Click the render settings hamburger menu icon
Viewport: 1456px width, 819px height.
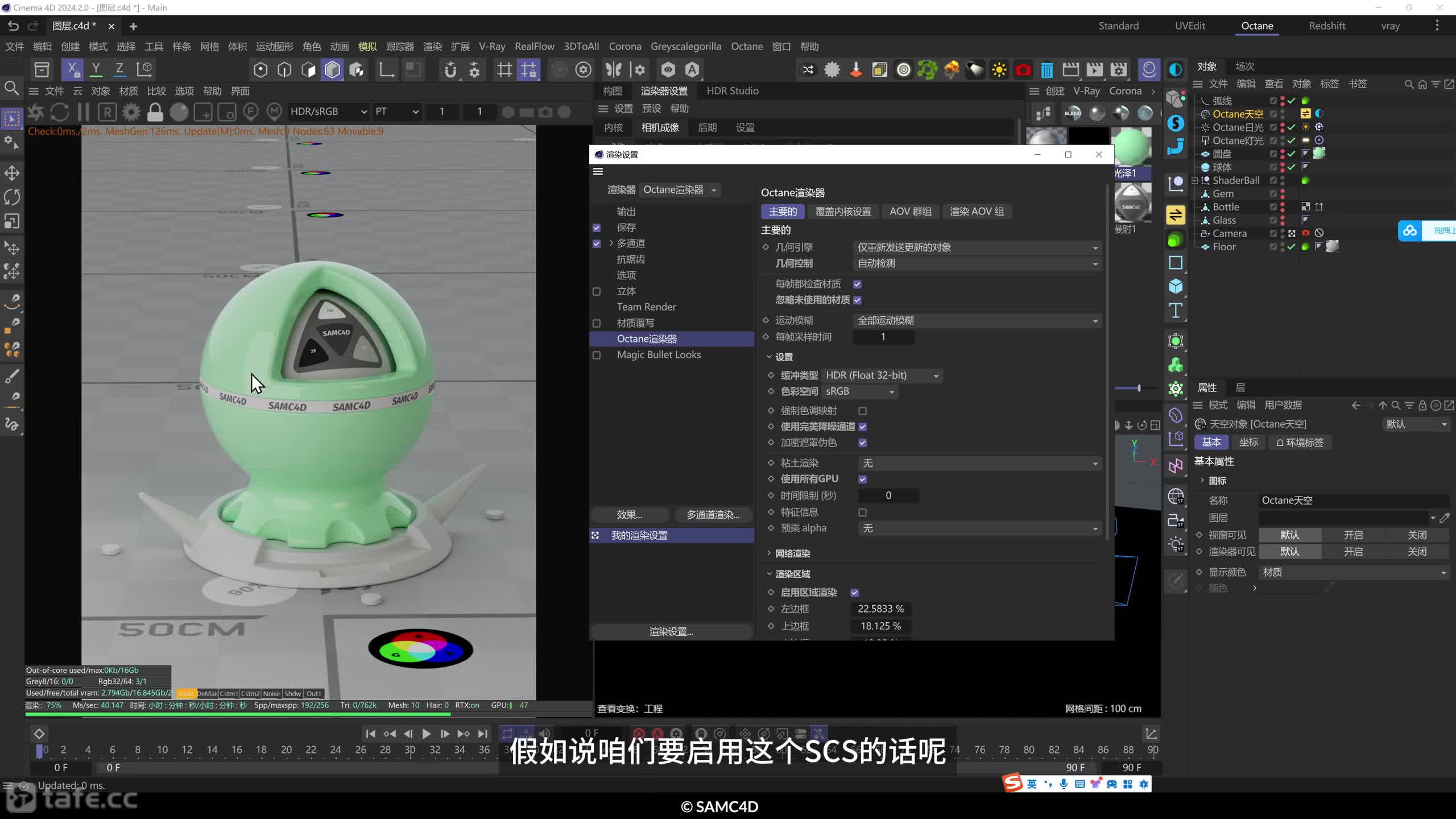point(598,171)
